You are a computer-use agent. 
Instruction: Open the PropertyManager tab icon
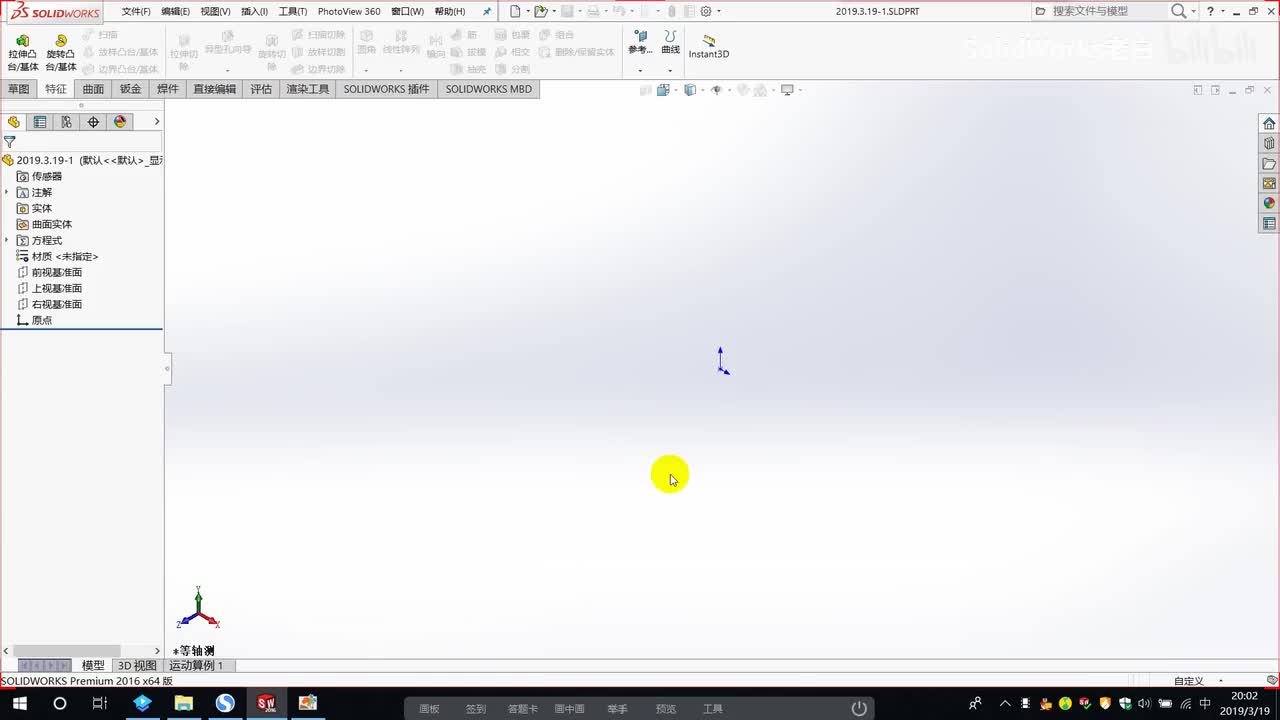(40, 122)
